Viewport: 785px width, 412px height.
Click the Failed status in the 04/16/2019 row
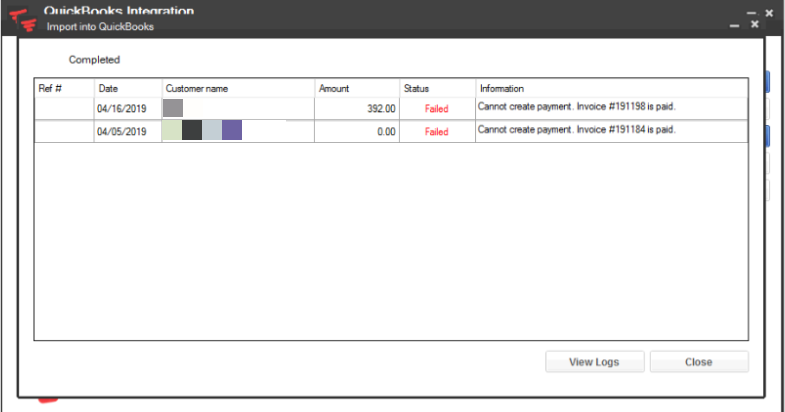coord(437,109)
